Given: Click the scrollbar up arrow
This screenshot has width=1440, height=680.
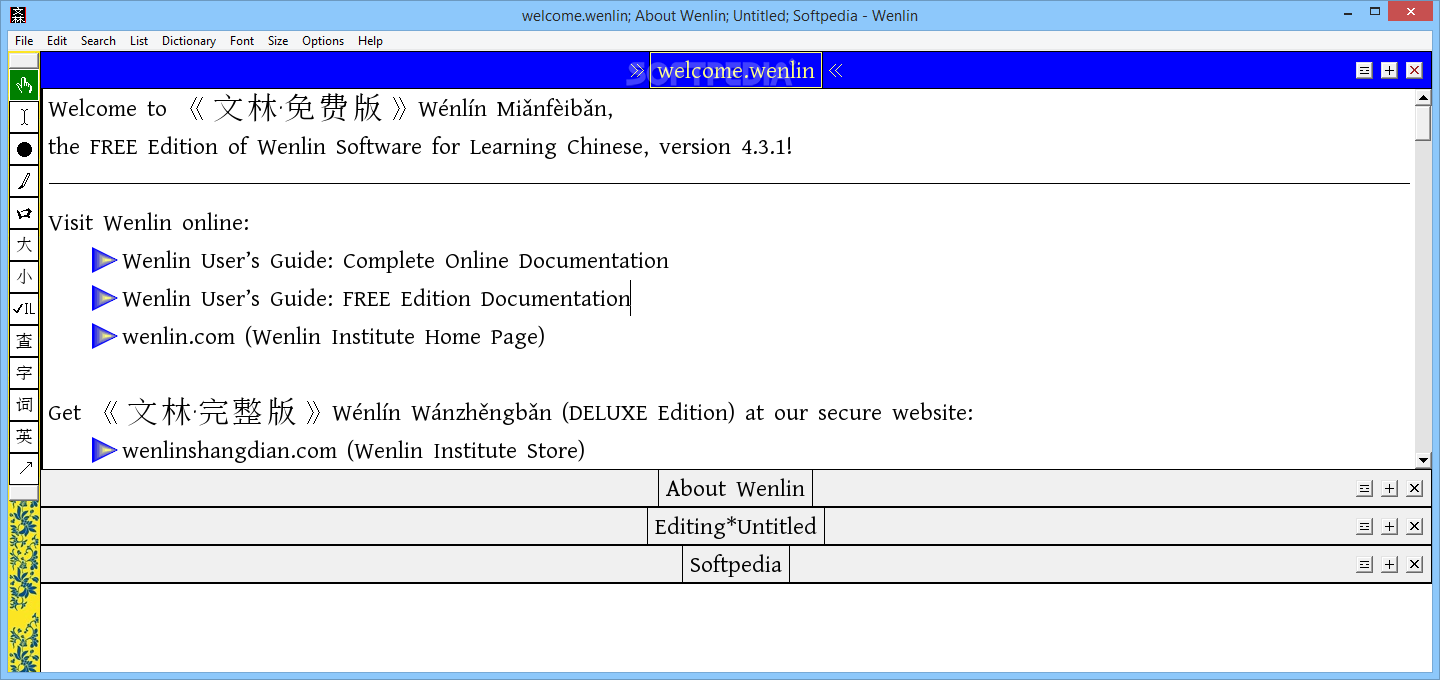Looking at the screenshot, I should 1424,97.
